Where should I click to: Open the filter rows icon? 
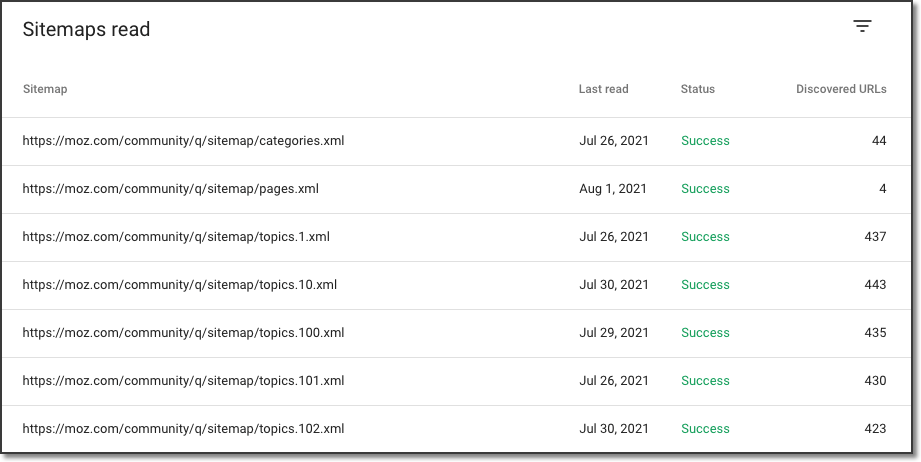point(862,27)
